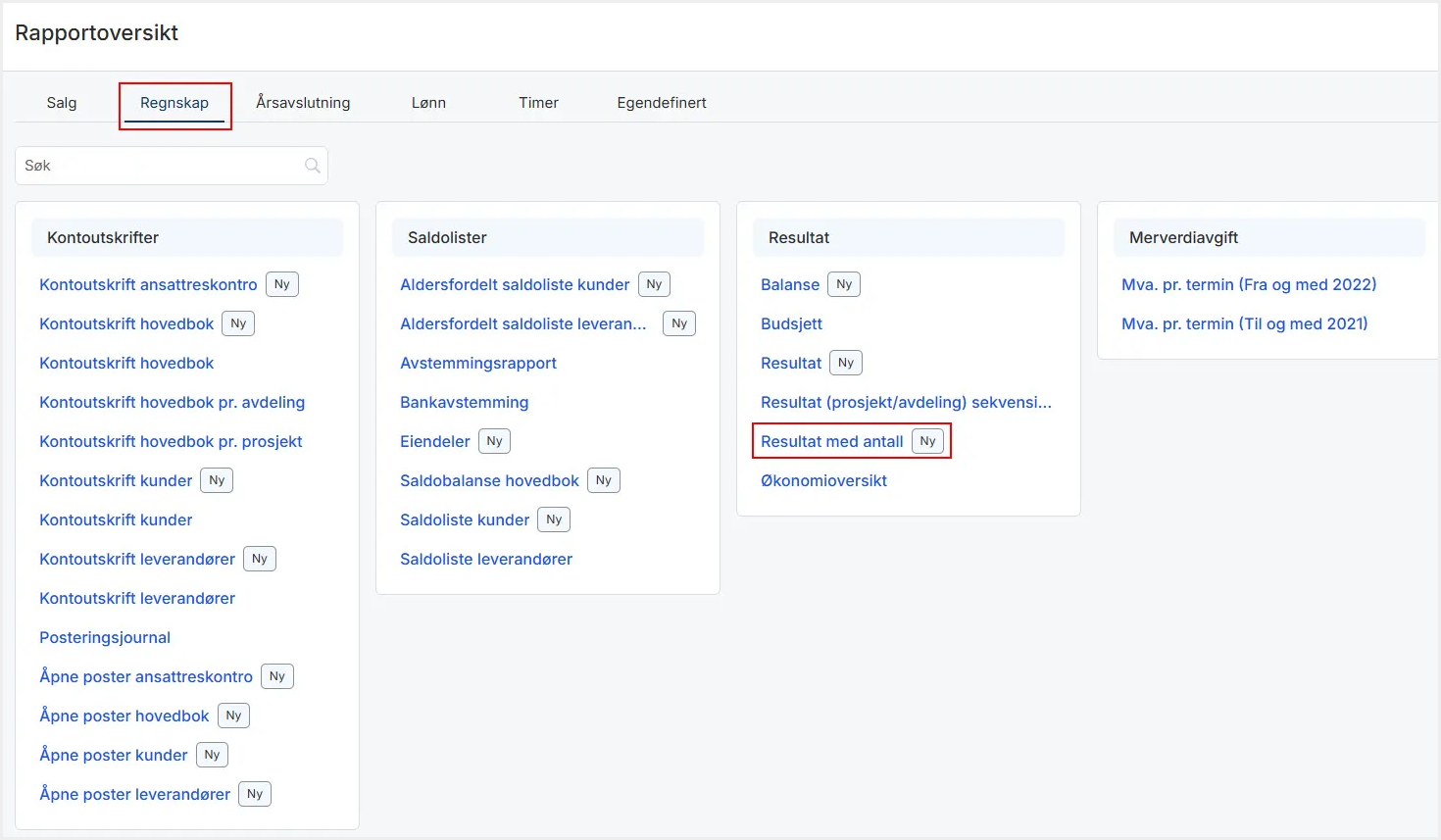Select the Regnskap tab
1441x840 pixels.
(x=174, y=103)
